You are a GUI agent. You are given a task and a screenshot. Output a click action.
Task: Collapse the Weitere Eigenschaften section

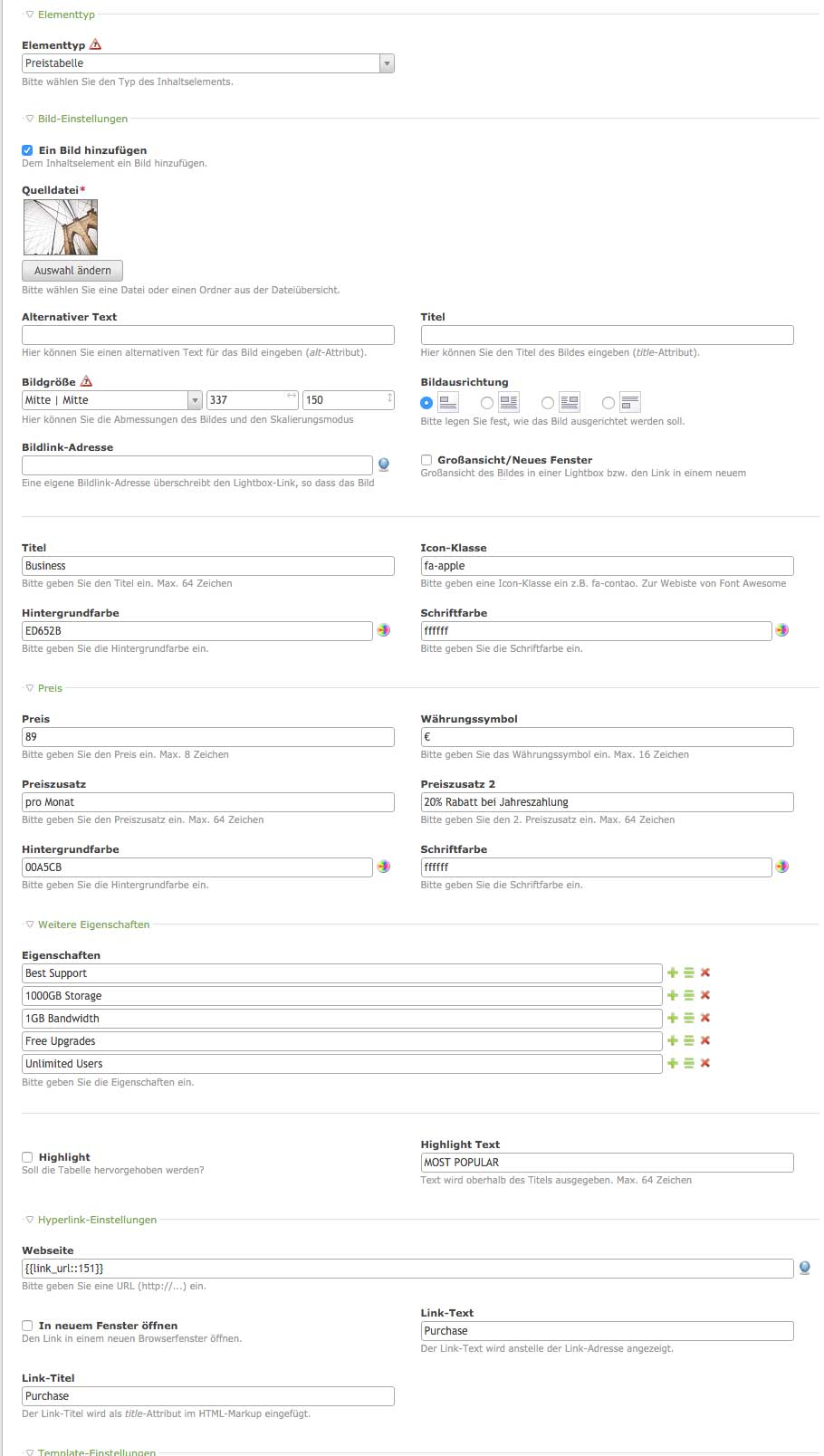[x=92, y=924]
